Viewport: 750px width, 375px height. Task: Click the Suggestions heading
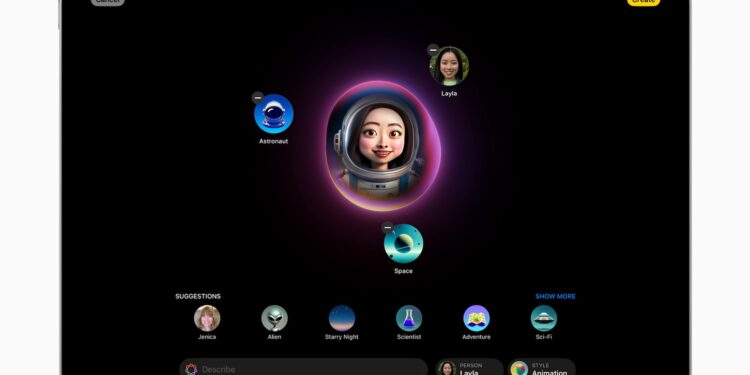click(x=198, y=297)
